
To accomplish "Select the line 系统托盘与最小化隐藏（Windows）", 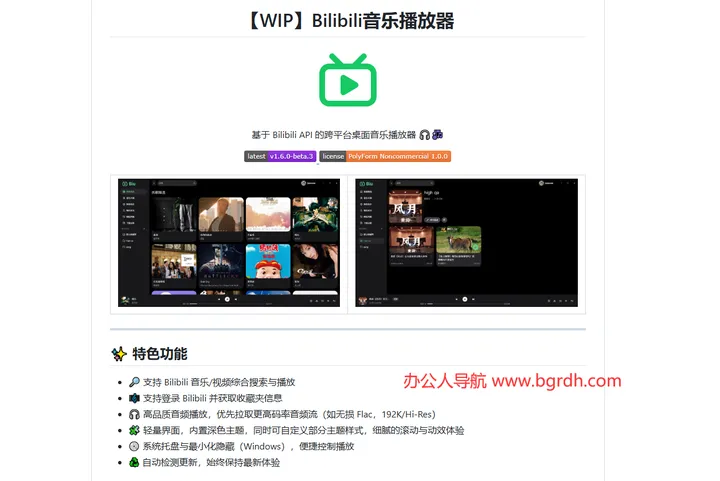I will coord(248,446).
